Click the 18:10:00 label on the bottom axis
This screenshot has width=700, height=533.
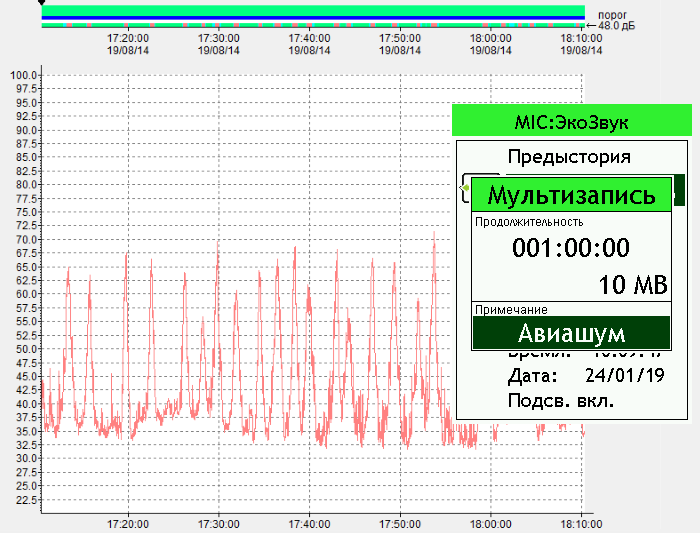580,523
